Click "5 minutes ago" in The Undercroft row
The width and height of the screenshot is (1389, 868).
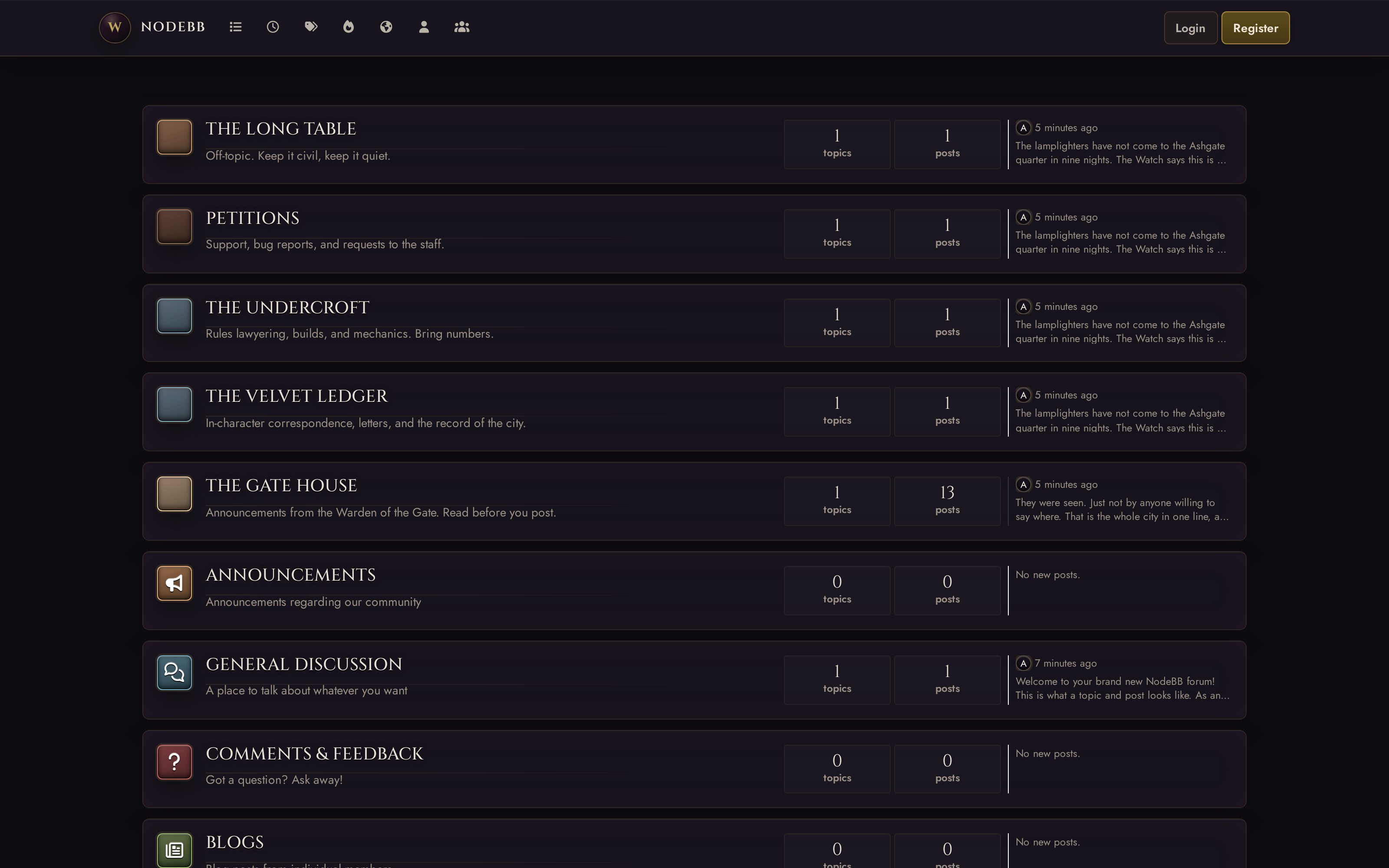(1066, 306)
